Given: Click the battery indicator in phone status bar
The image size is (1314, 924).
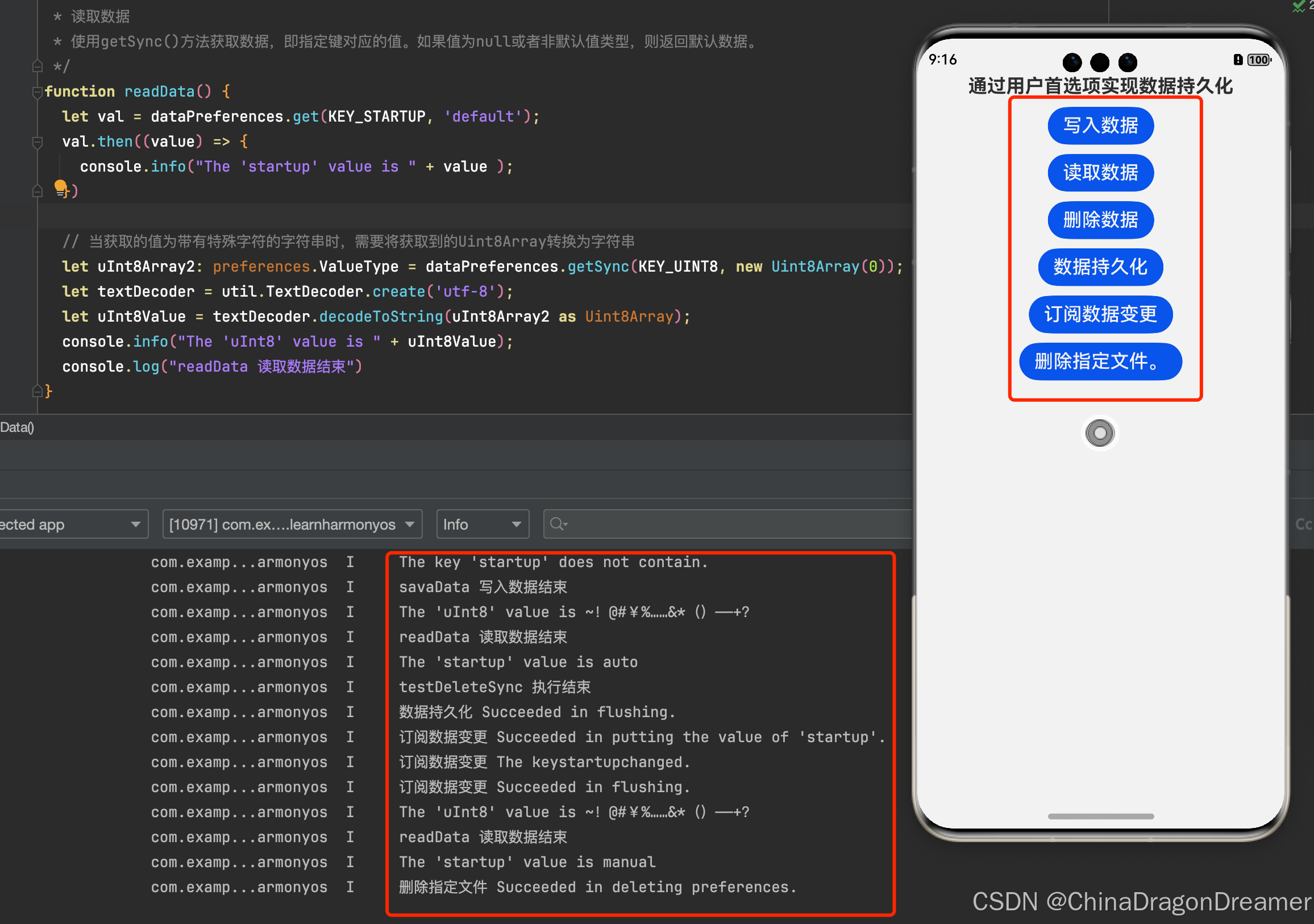Looking at the screenshot, I should [1258, 60].
